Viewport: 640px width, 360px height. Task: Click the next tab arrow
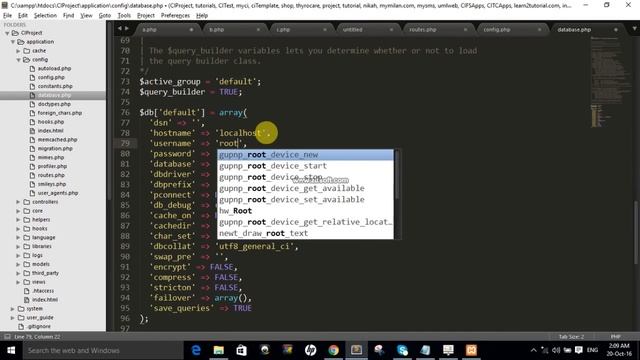pyautogui.click(x=127, y=29)
